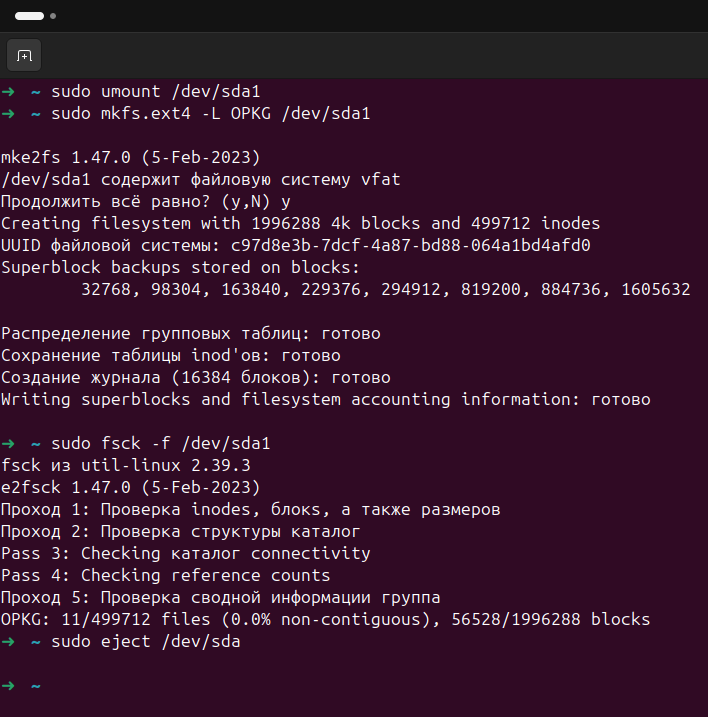
Task: Switch to the second workspace dot
Action: point(53,16)
